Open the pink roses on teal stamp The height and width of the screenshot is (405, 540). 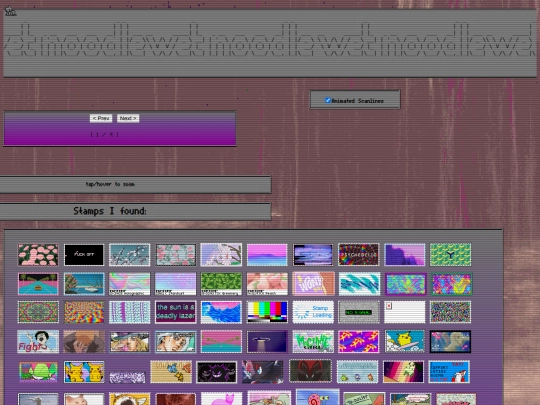pos(175,255)
